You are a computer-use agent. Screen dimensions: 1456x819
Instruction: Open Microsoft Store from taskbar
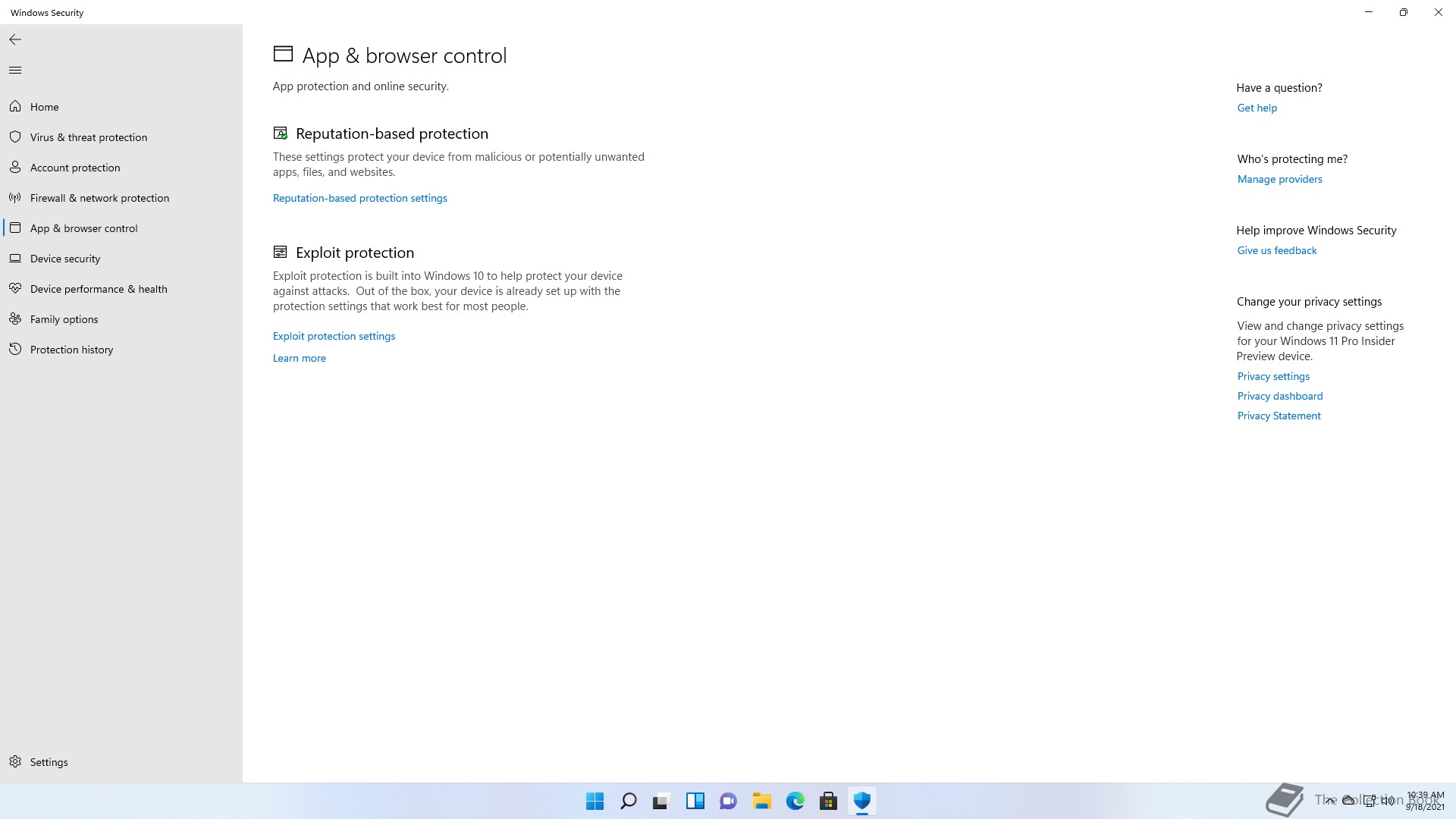(829, 801)
